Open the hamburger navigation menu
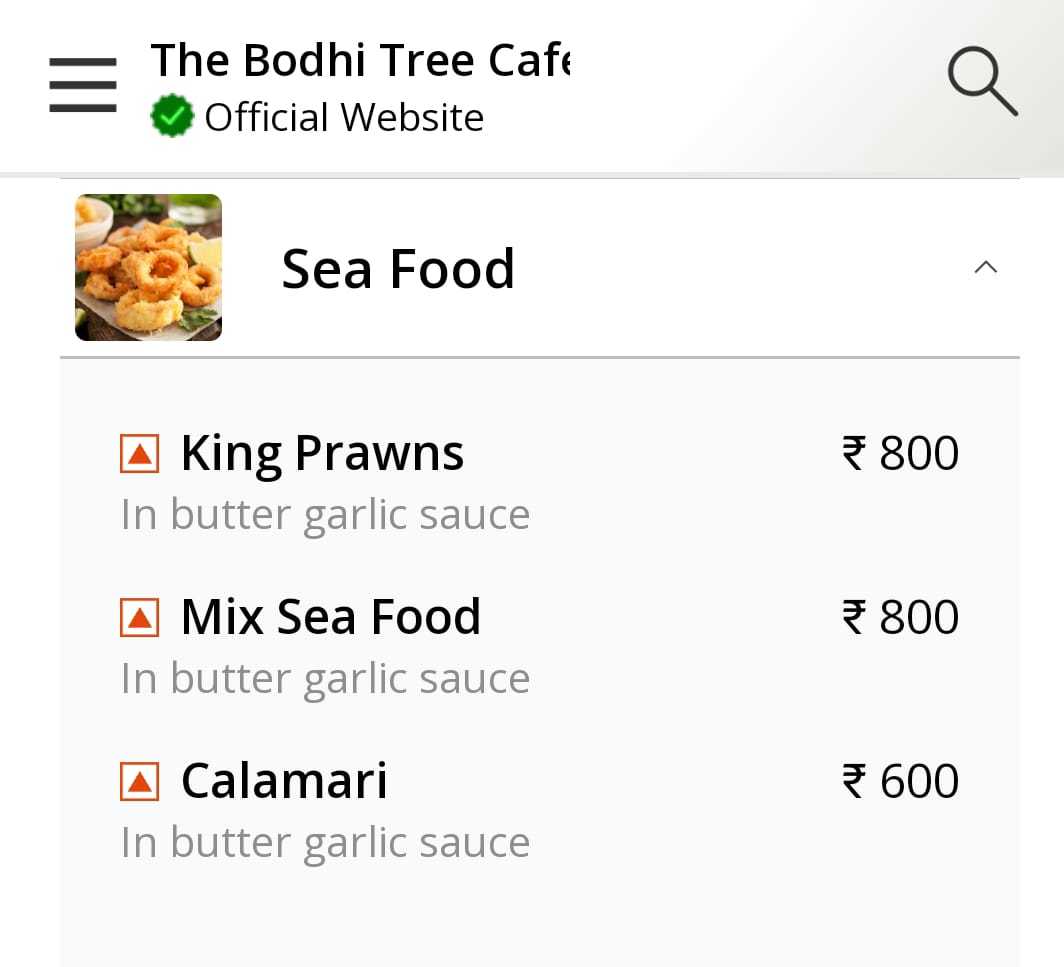Image resolution: width=1064 pixels, height=967 pixels. point(82,84)
